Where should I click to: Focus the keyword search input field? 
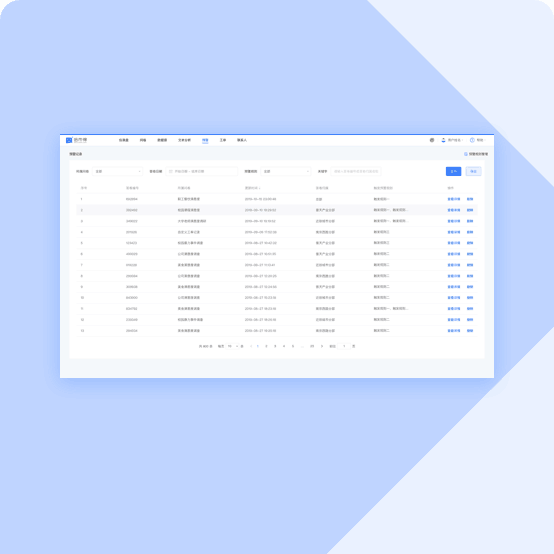(356, 171)
